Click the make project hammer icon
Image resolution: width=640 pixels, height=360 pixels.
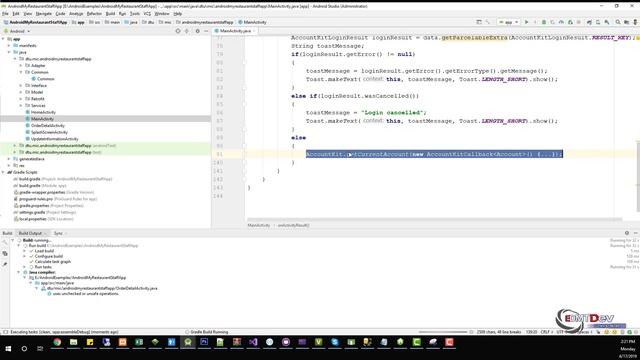coord(487,22)
